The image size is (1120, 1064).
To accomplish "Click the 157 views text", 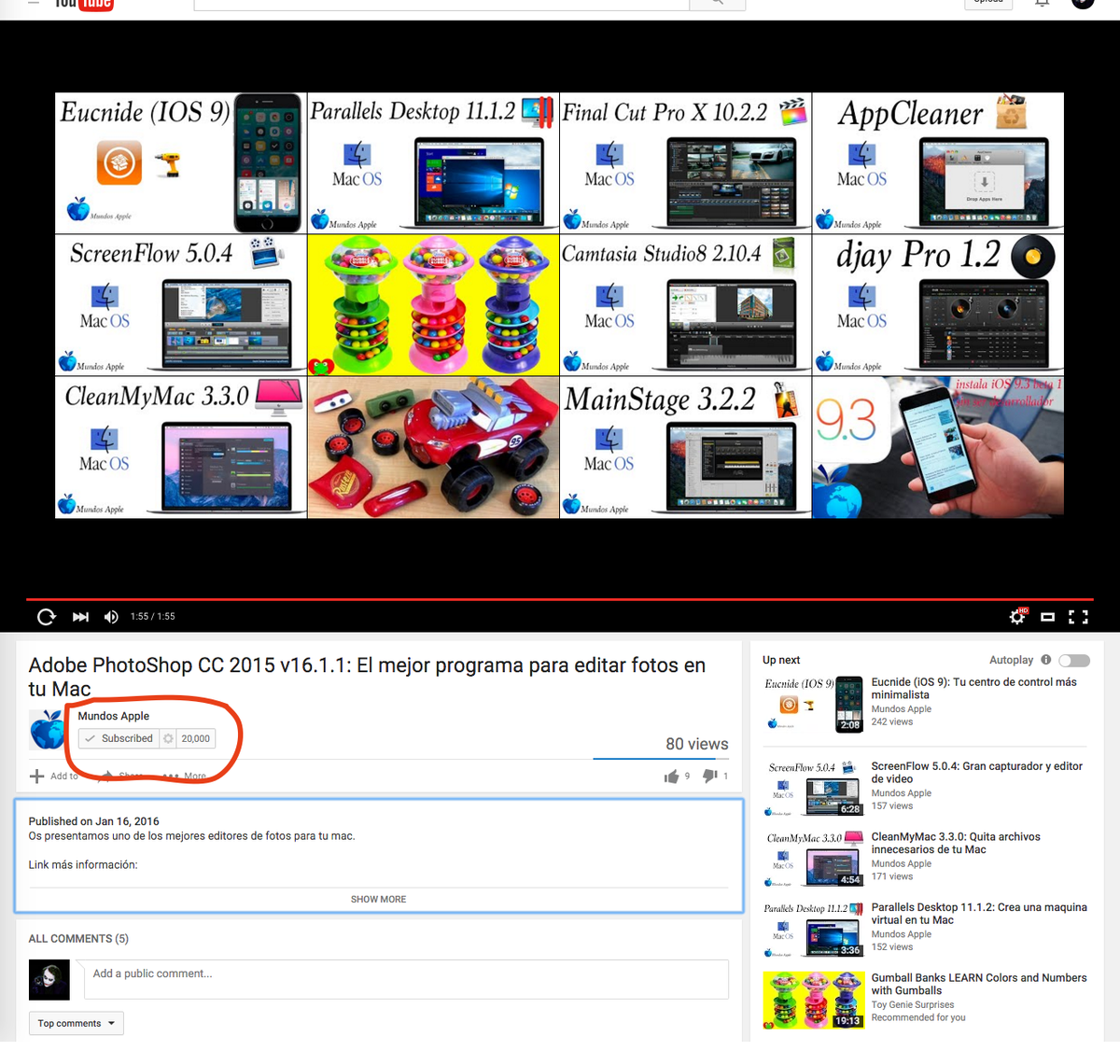I will pos(892,806).
